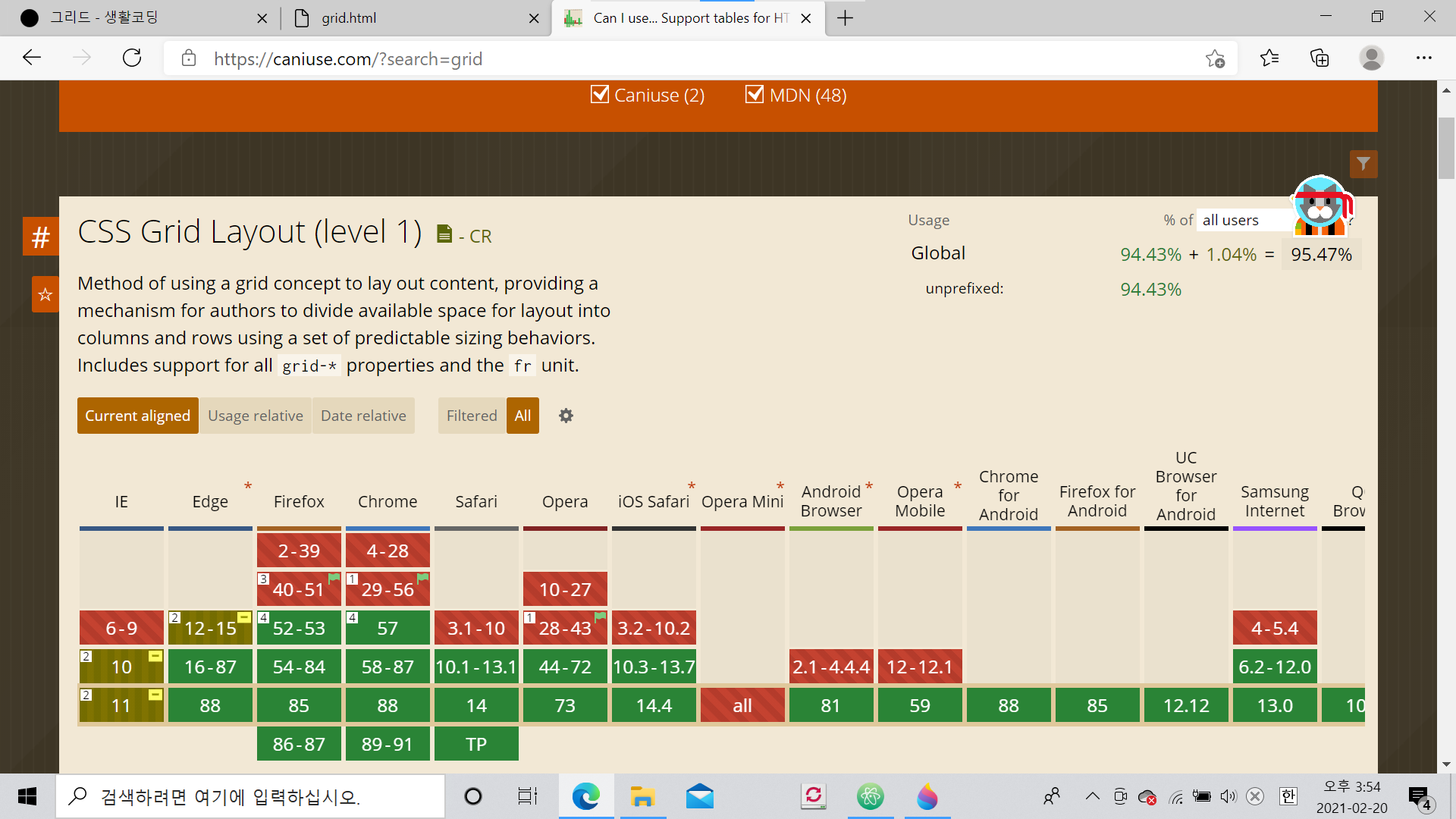The width and height of the screenshot is (1456, 819).
Task: Open Task View on taskbar
Action: [x=527, y=796]
